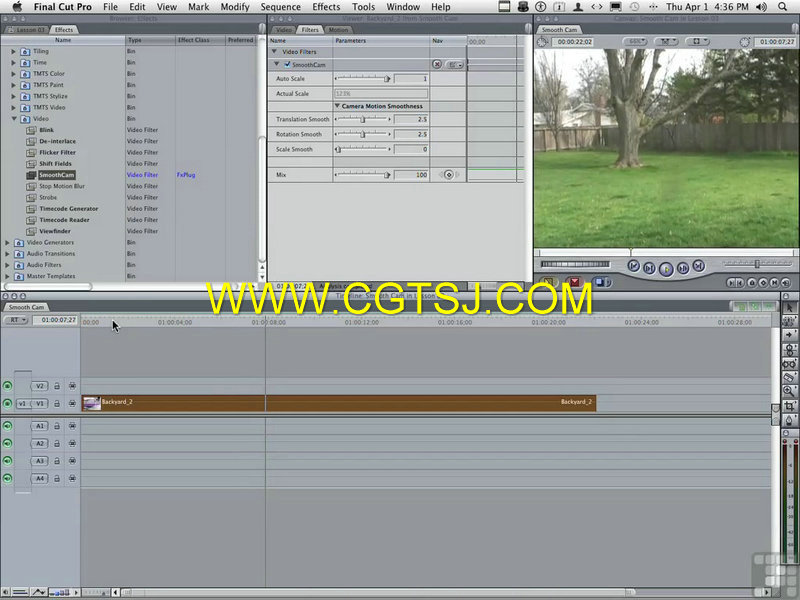This screenshot has height=600, width=800.
Task: Reset SmoothCam filter parameters with X button
Action: pyautogui.click(x=437, y=64)
